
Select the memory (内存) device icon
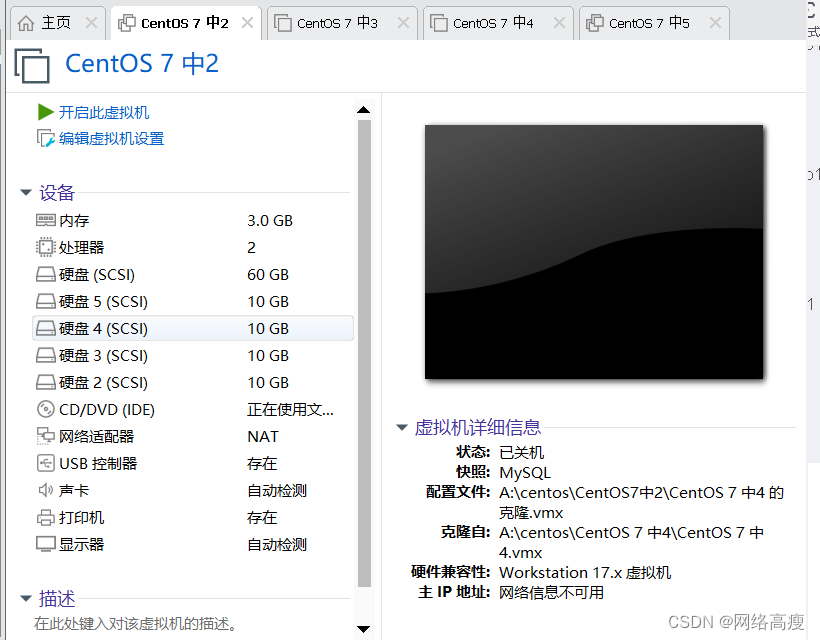(x=45, y=220)
